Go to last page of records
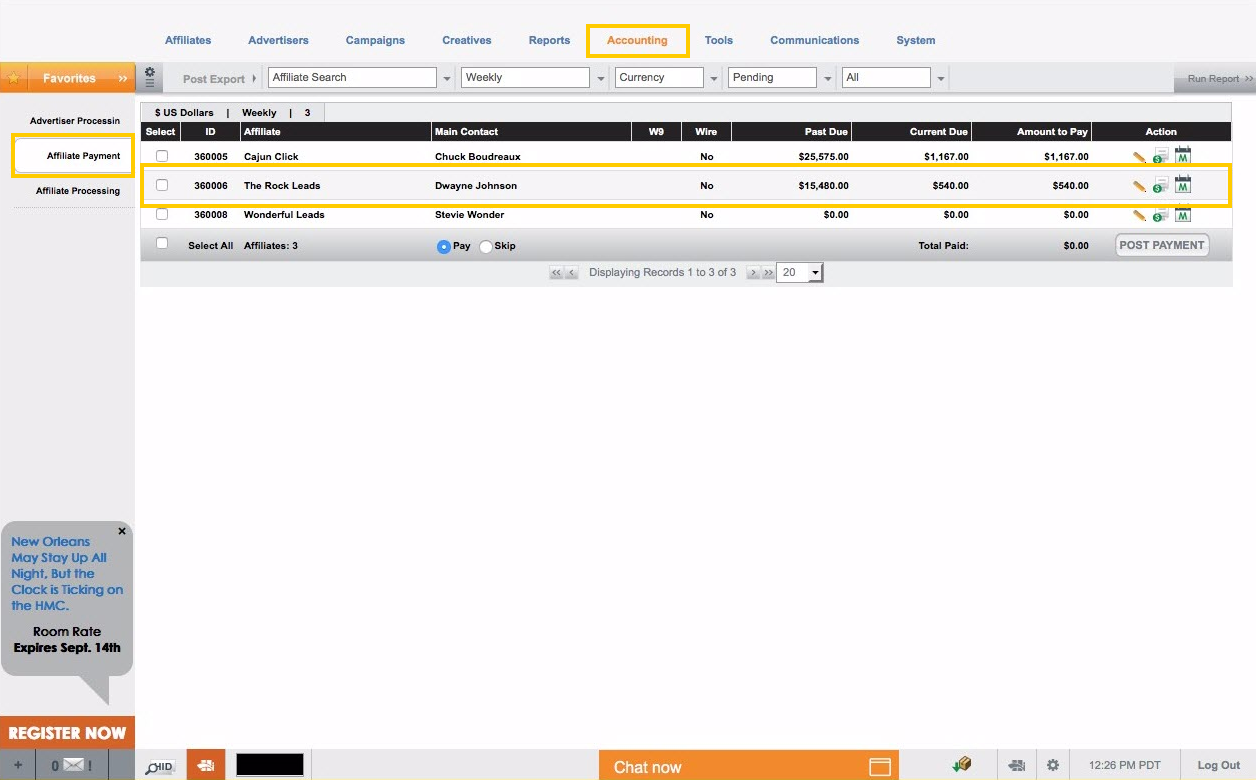Screen dimensions: 1256x780 pyautogui.click(x=768, y=273)
